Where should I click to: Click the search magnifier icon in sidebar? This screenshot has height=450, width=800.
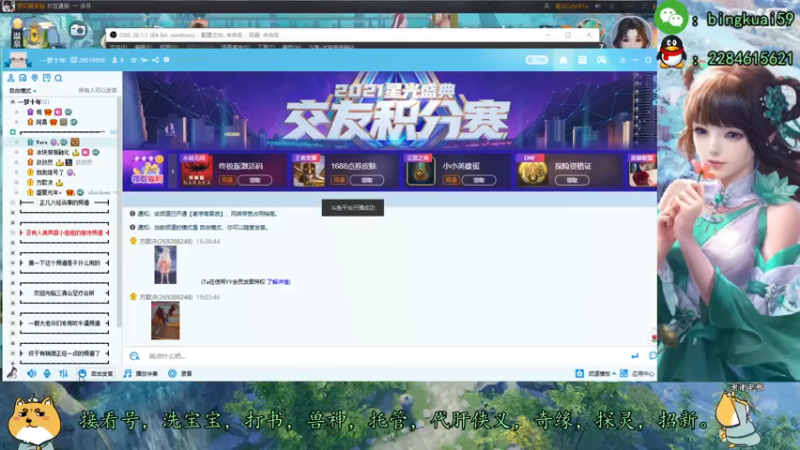[x=59, y=78]
